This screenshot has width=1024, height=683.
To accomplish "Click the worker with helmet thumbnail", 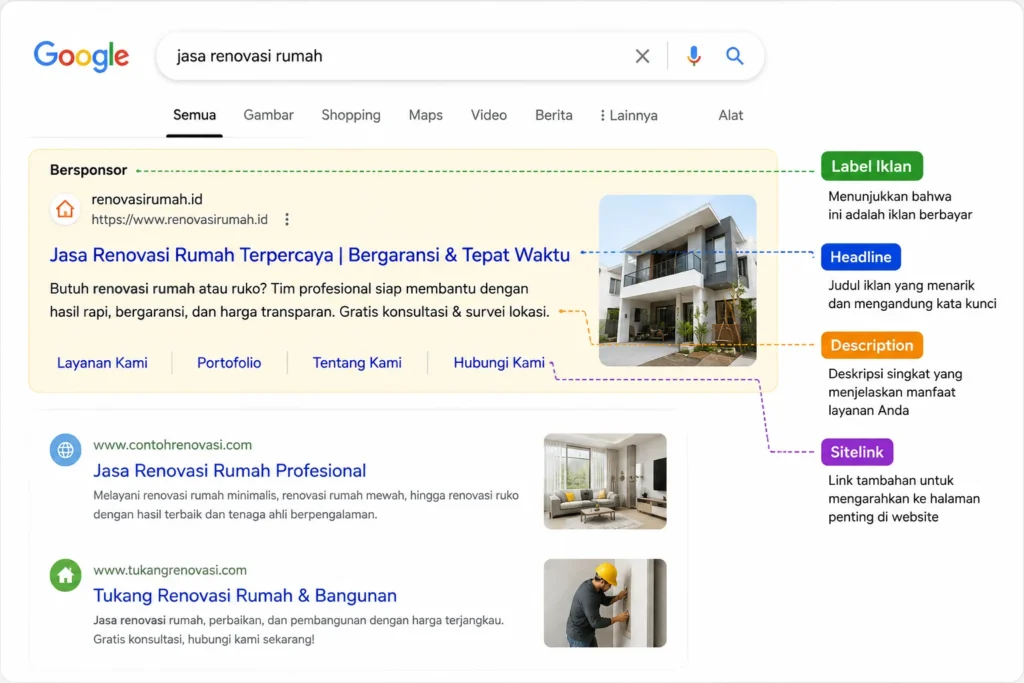I will pos(605,603).
